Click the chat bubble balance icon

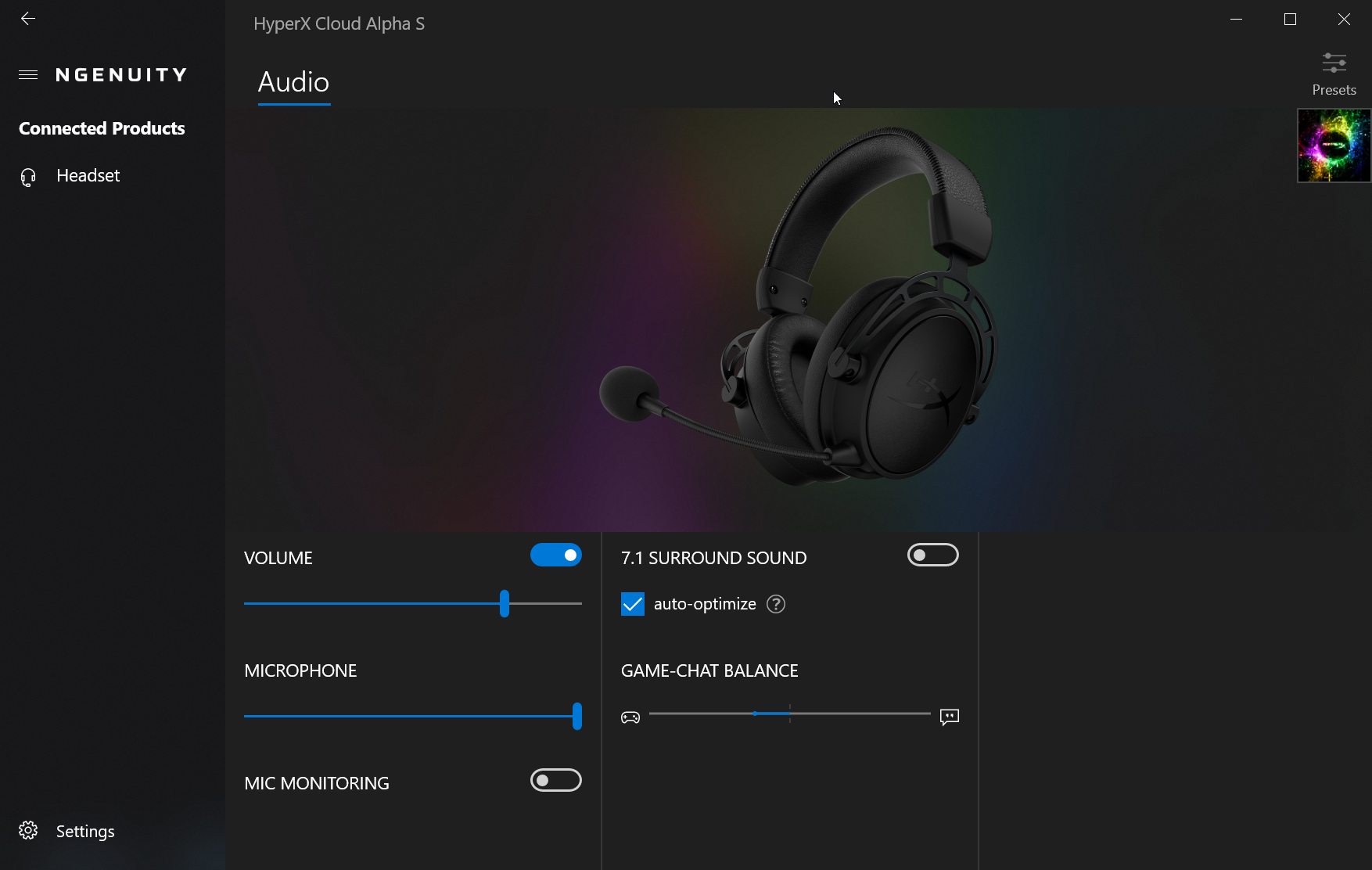point(949,717)
